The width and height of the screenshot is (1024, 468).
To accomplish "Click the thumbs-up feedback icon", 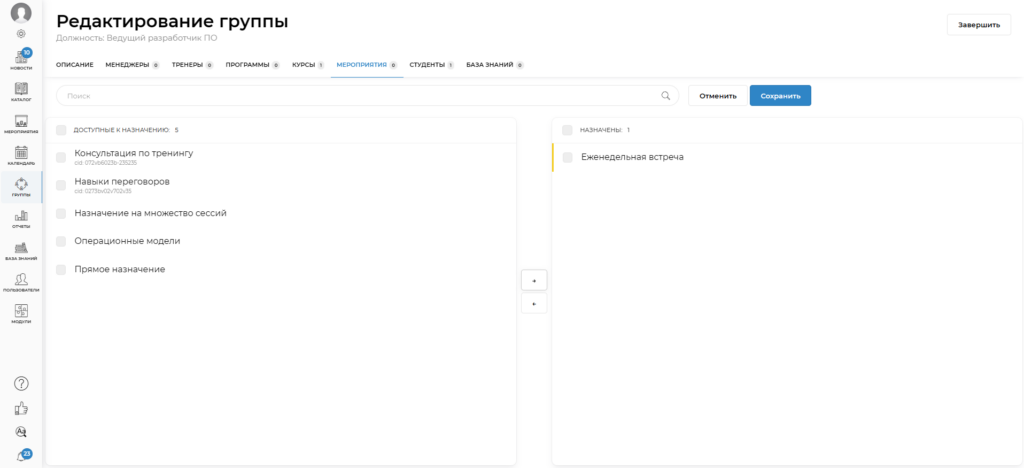I will (21, 409).
